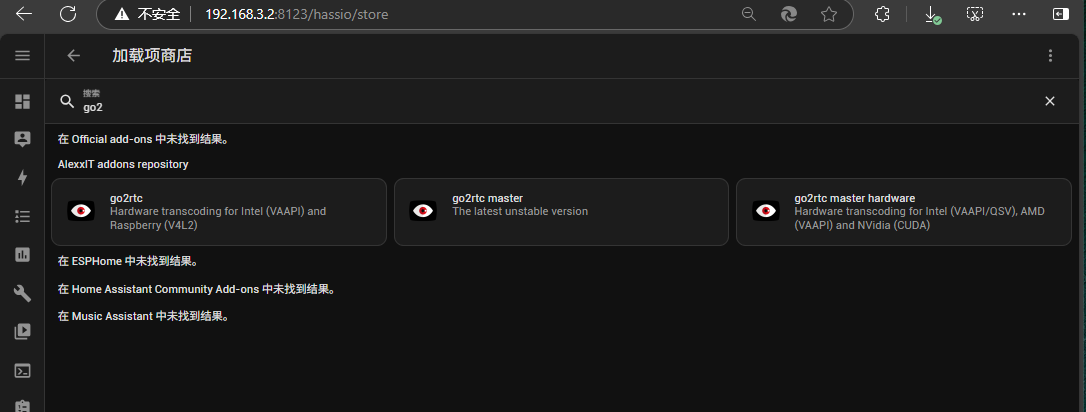Open the go2rtc add-on card
Image resolution: width=1086 pixels, height=412 pixels.
pos(218,211)
